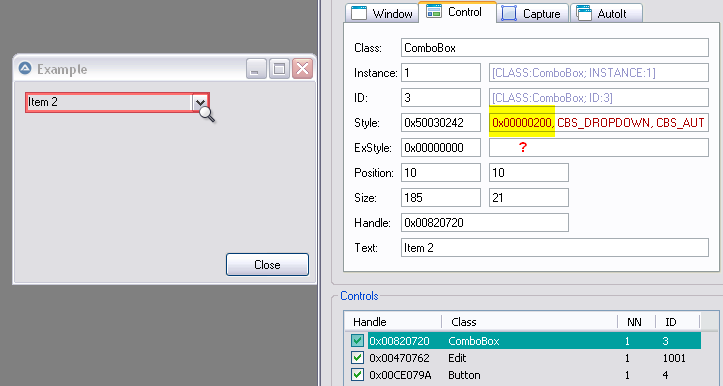Click the Handle value field 0x00820720
The height and width of the screenshot is (386, 723).
(x=485, y=223)
